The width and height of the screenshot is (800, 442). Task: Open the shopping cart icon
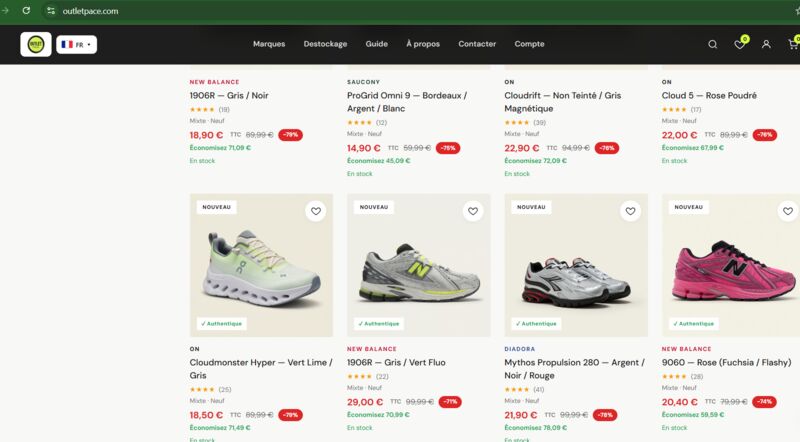coord(793,44)
